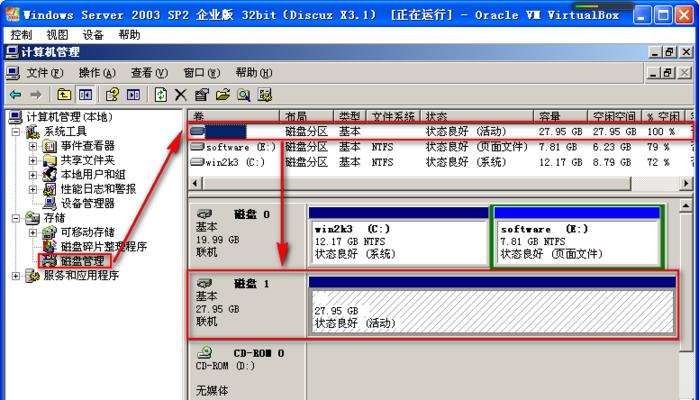Expand the 服务和应用程序 node
The image size is (699, 400).
click(16, 276)
